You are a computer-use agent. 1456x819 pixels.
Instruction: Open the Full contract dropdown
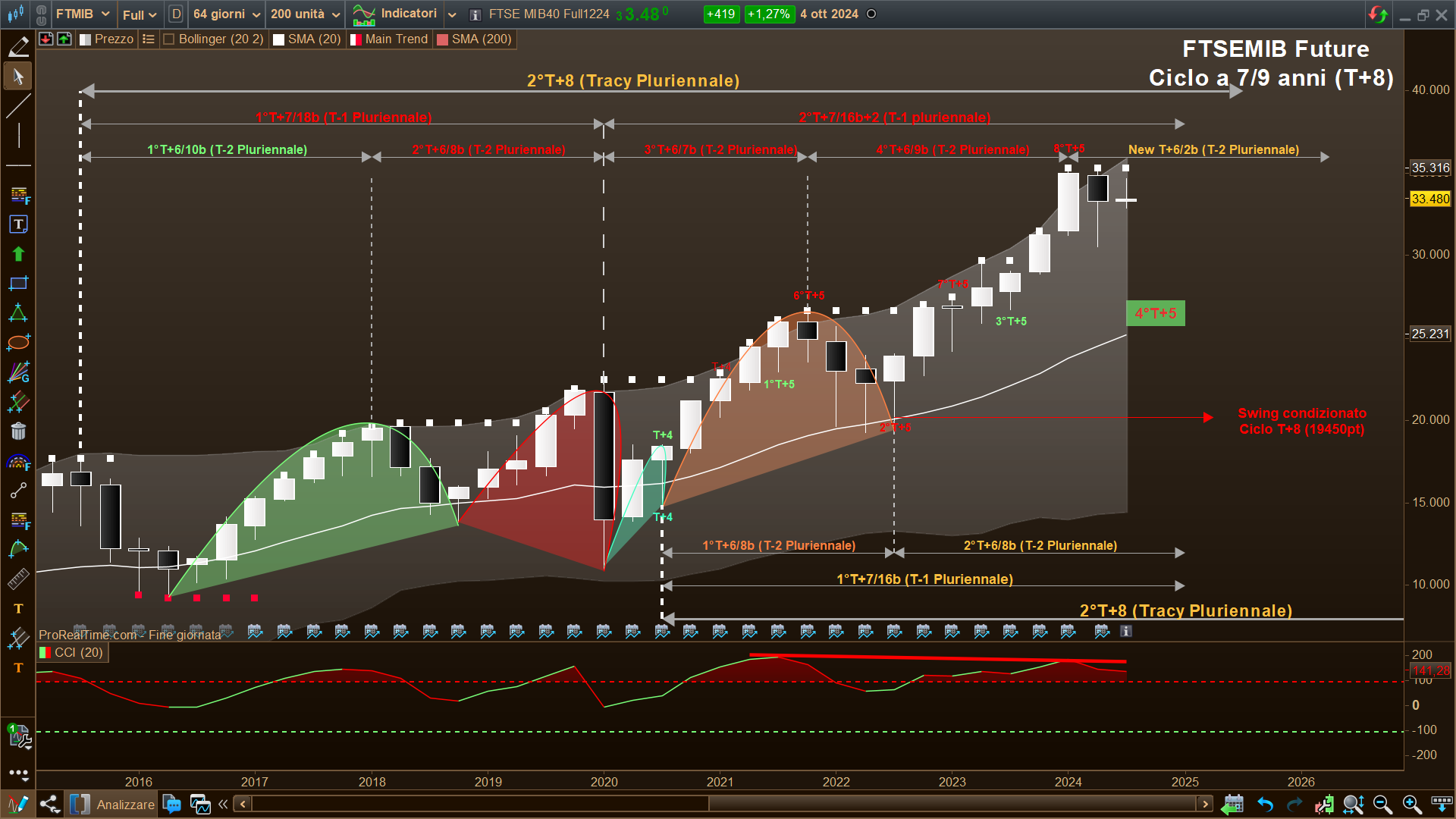(140, 14)
